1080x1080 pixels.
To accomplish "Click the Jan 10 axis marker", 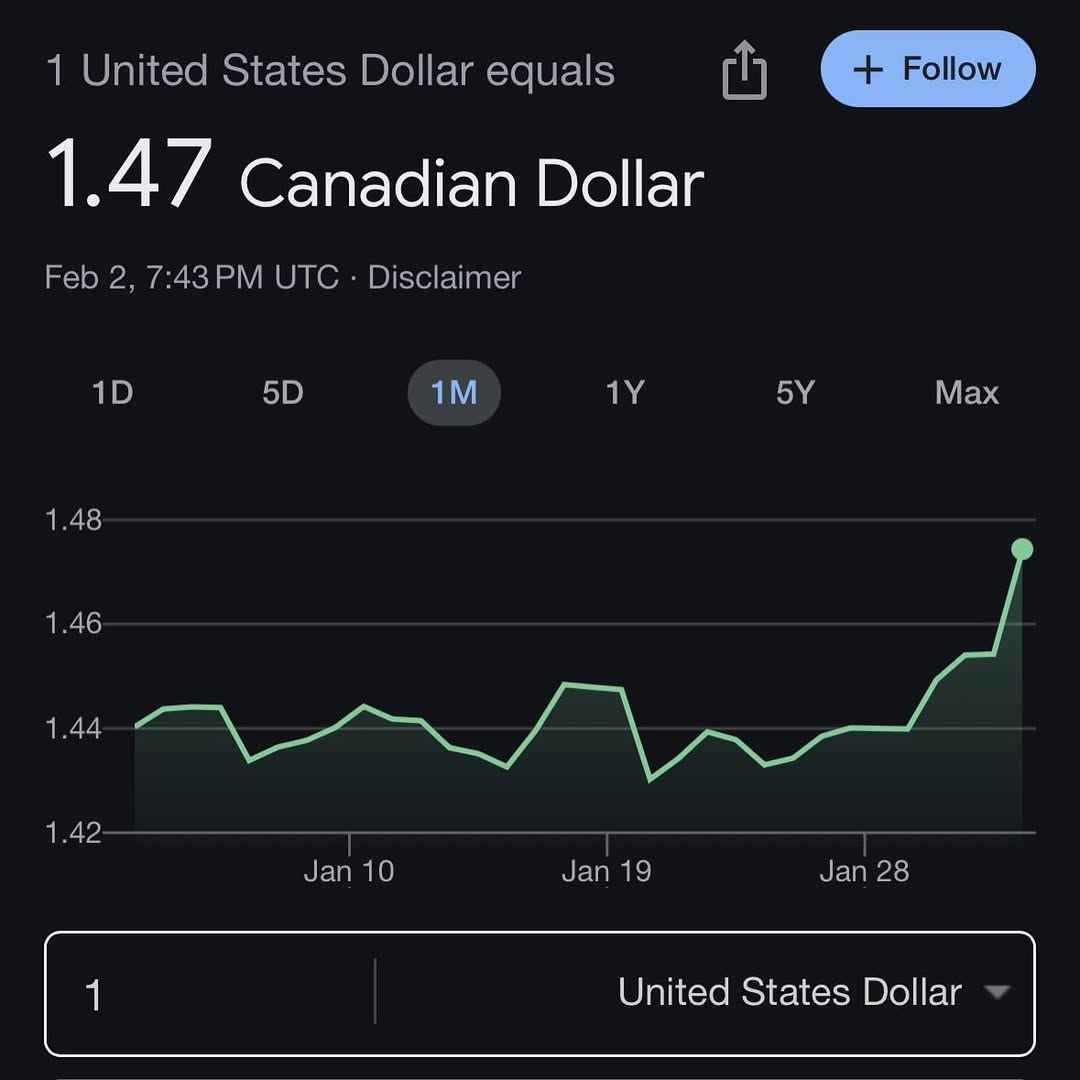I will point(349,871).
